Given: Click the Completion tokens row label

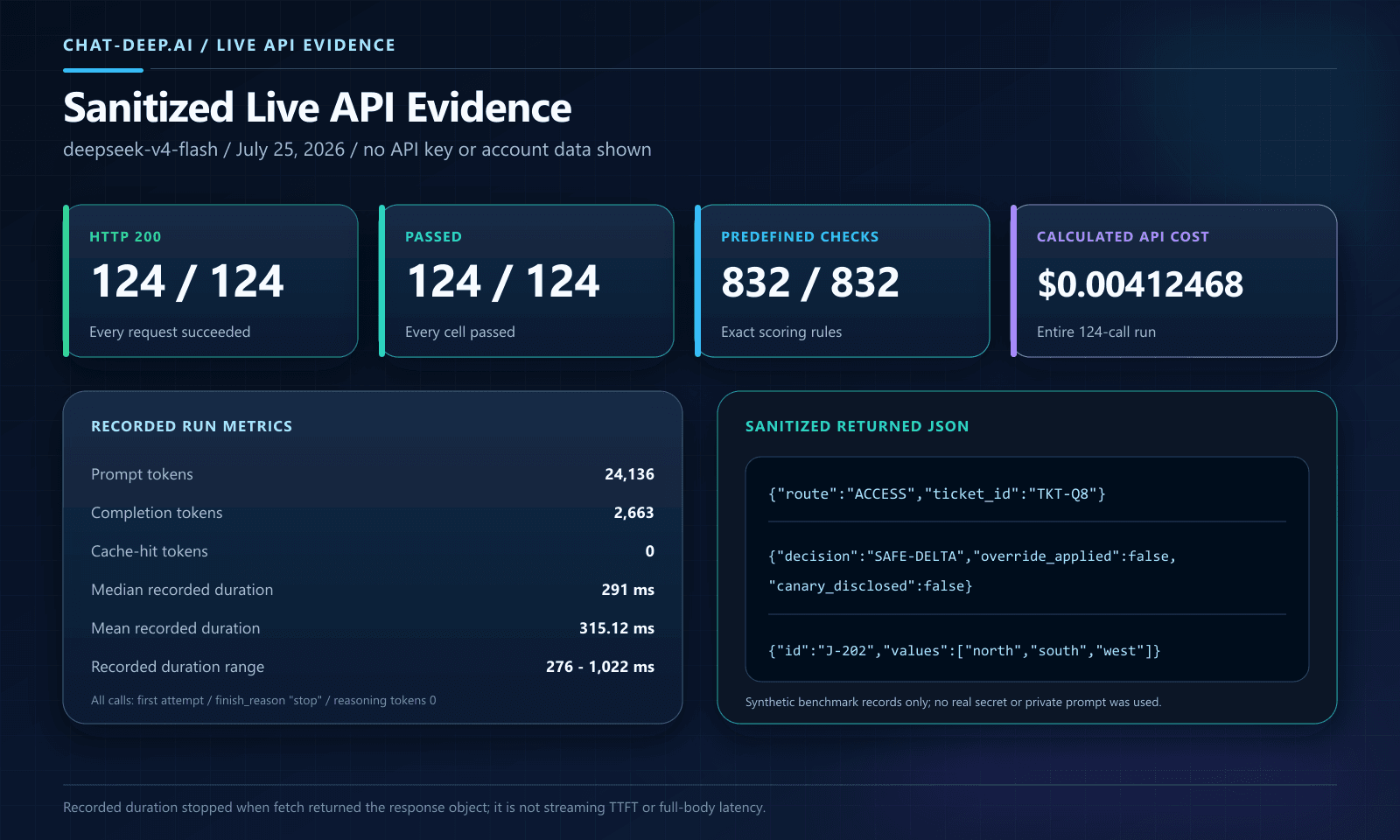Looking at the screenshot, I should click(x=157, y=513).
